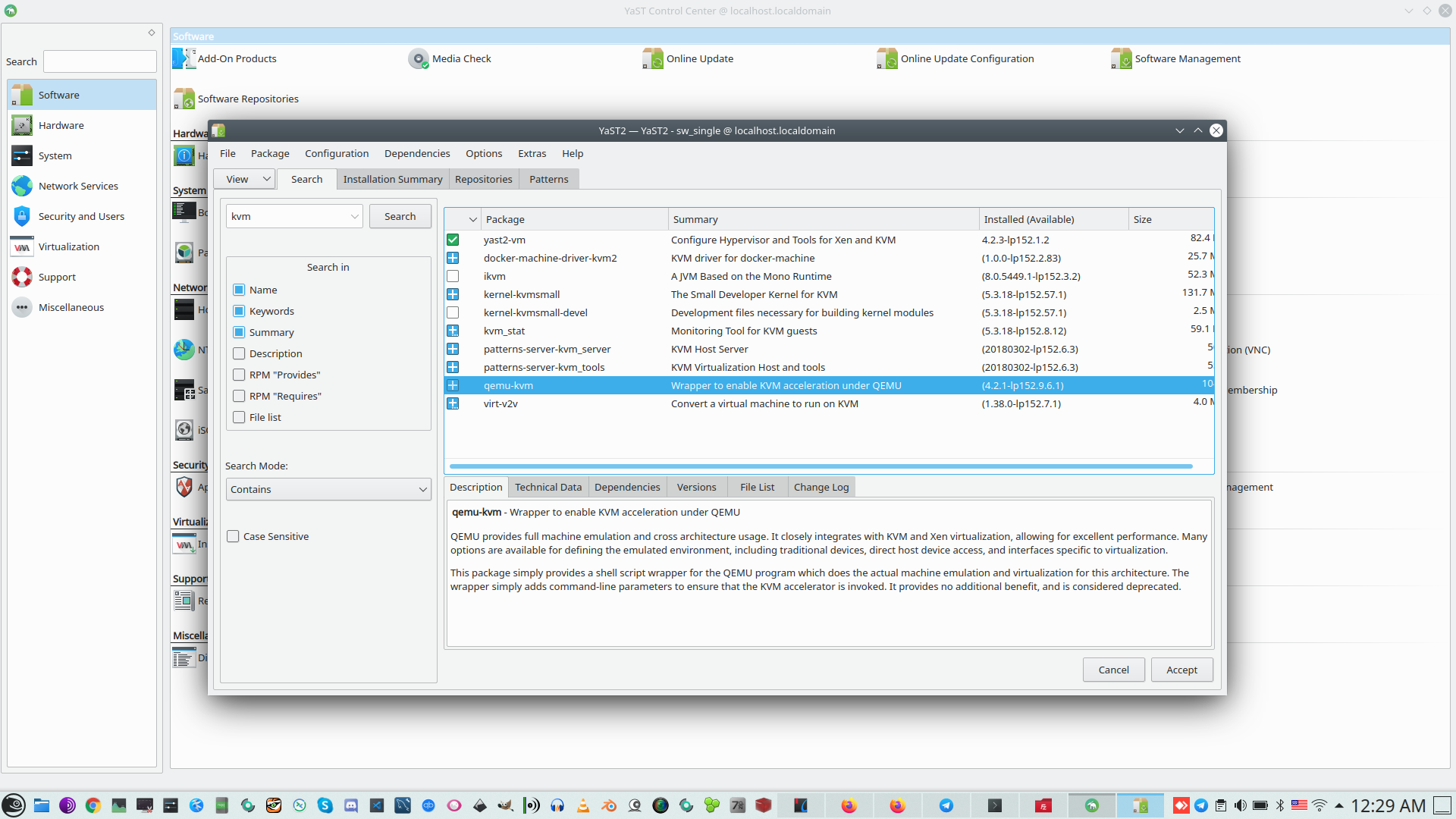1456x819 pixels.
Task: Open the Firefox icon in the taskbar
Action: click(x=849, y=805)
